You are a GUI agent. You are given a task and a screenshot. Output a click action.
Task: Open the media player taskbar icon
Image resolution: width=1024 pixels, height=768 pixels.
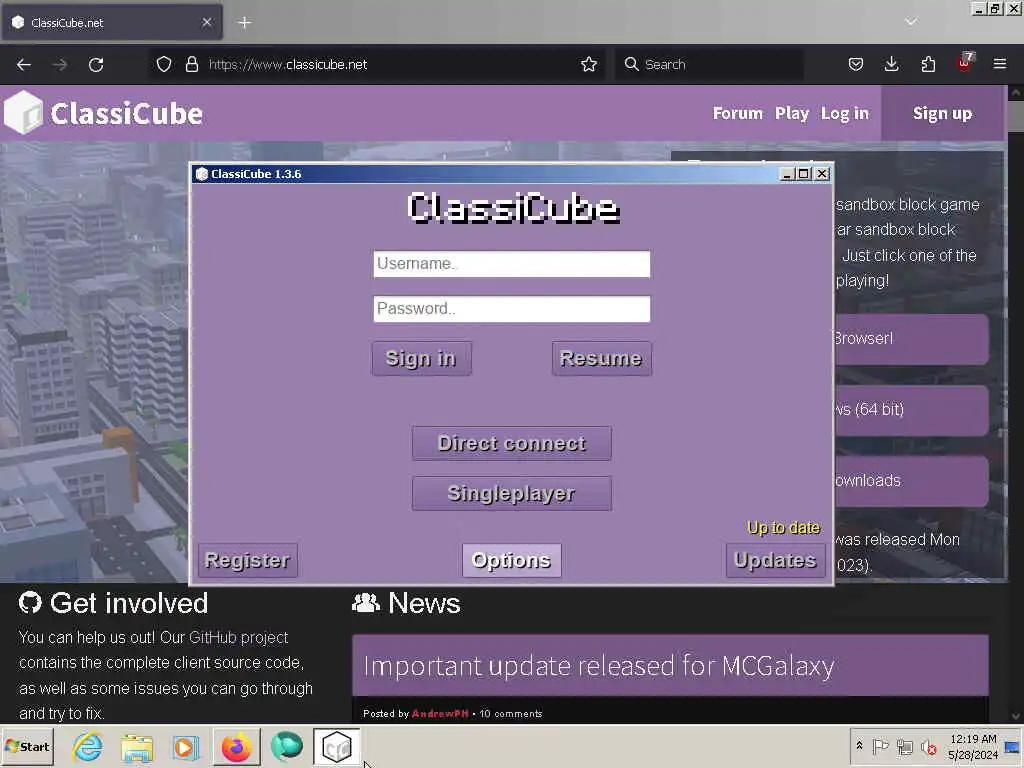(185, 746)
